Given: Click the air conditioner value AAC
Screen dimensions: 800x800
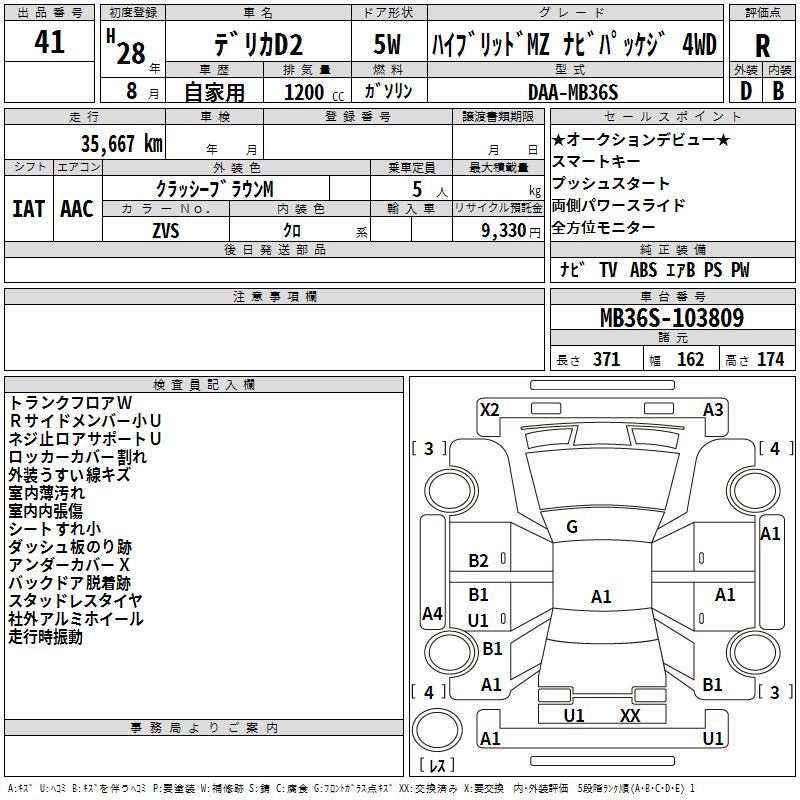Looking at the screenshot, I should click(x=77, y=209).
